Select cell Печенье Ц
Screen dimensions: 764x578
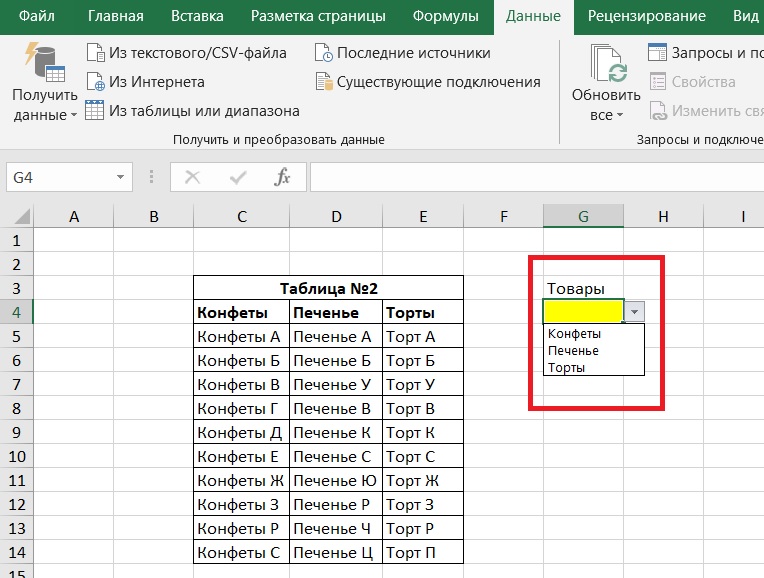(x=336, y=552)
